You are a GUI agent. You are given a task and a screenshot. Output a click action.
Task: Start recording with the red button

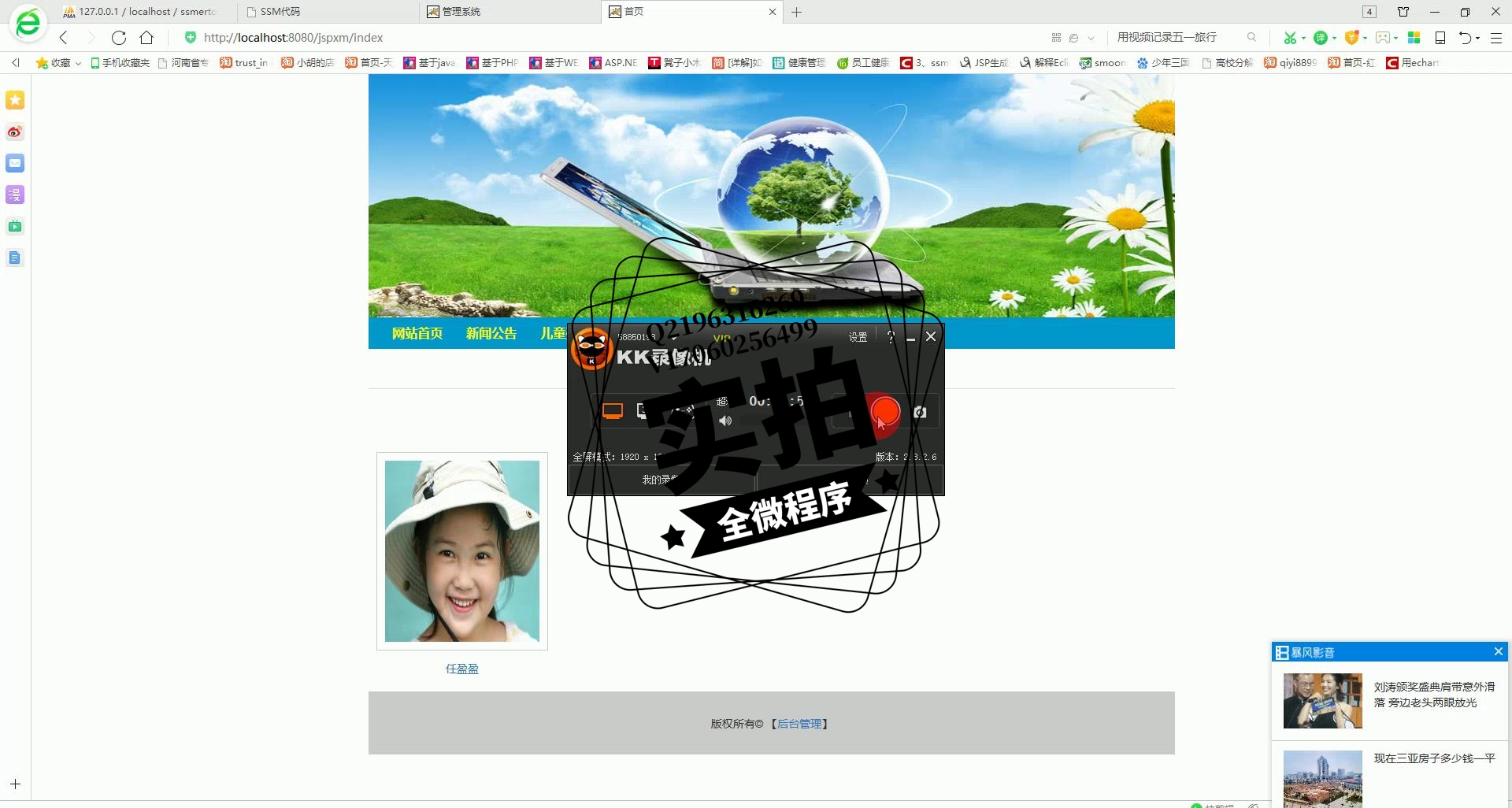point(885,412)
